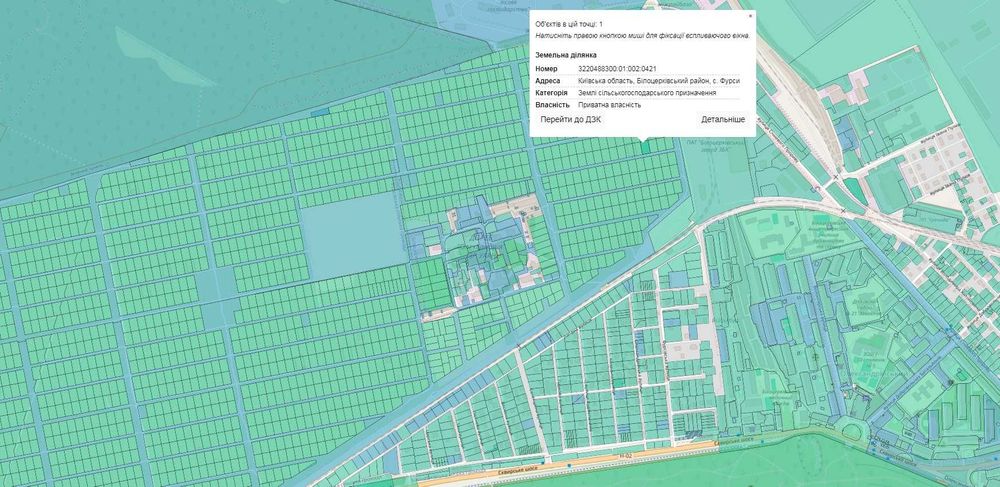Select the bright green parcel in central complex
1000x487 pixels.
click(431, 283)
